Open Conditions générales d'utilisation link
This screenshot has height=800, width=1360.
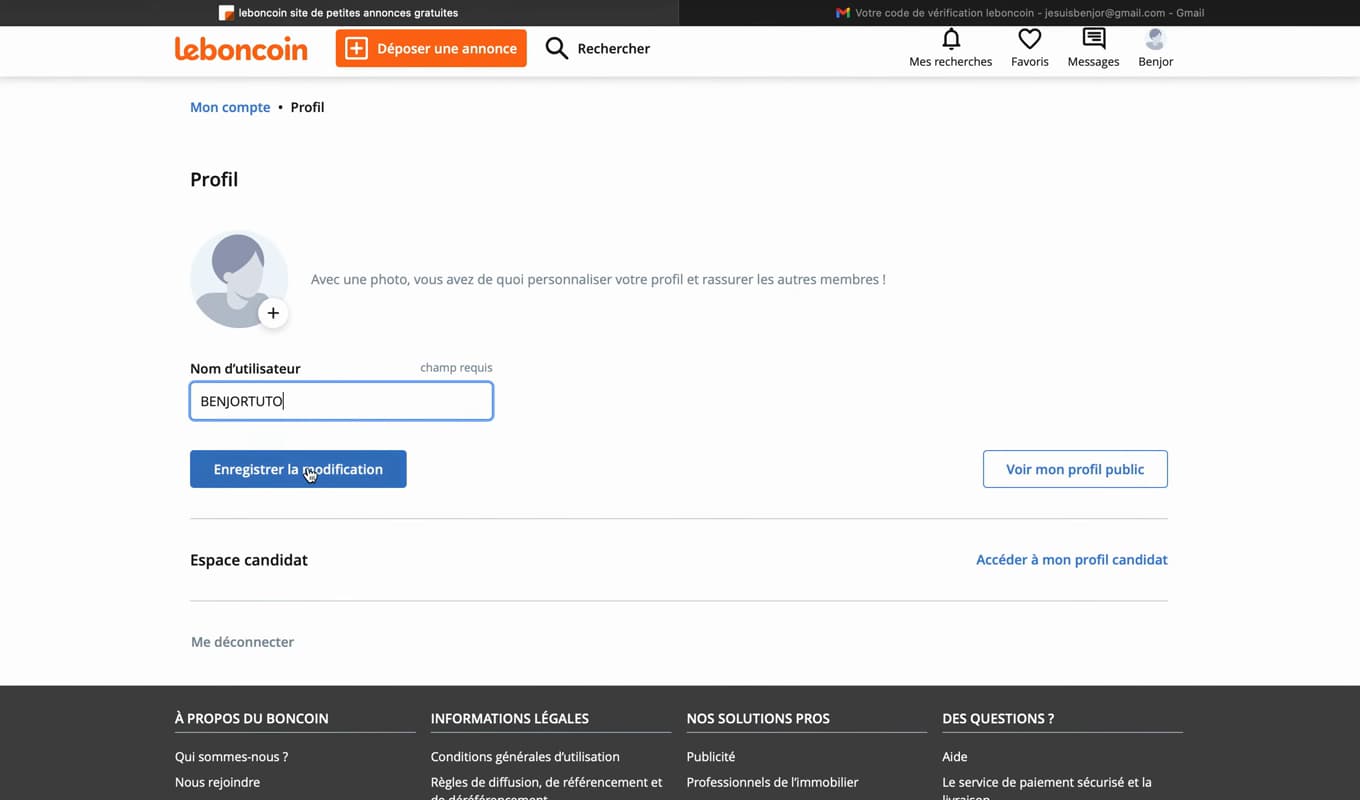(525, 757)
